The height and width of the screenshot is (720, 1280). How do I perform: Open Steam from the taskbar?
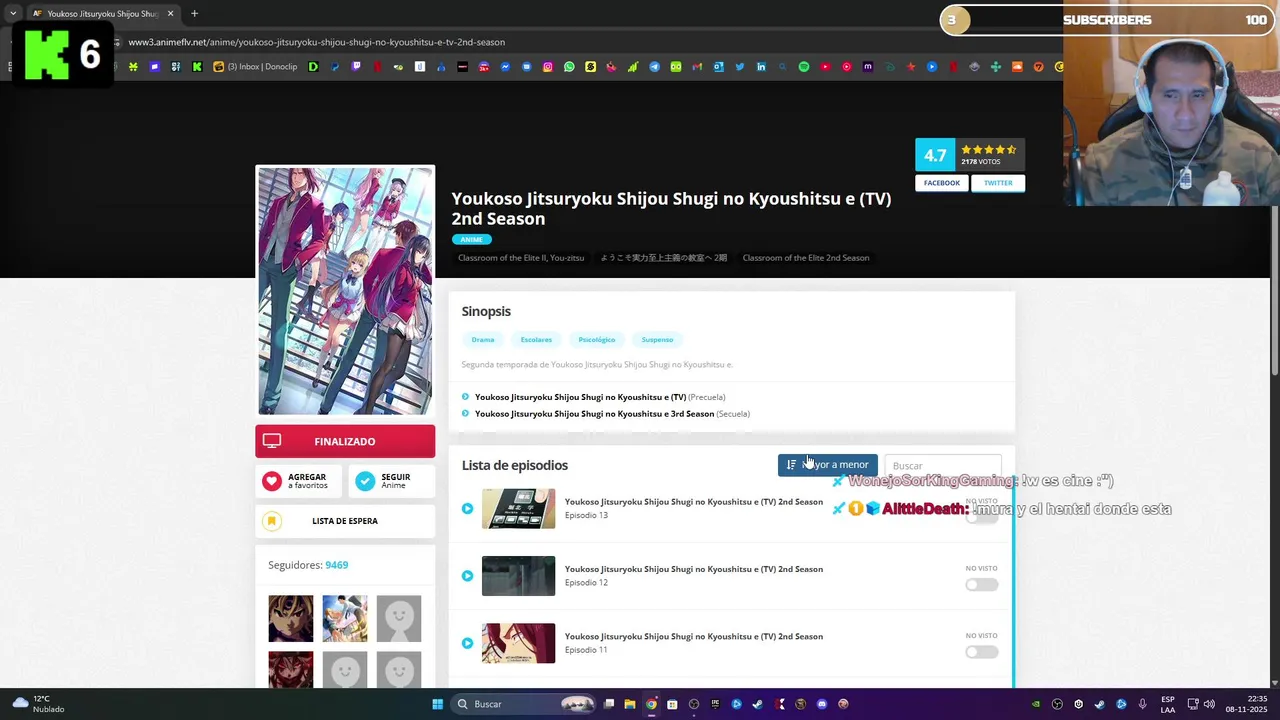click(758, 704)
